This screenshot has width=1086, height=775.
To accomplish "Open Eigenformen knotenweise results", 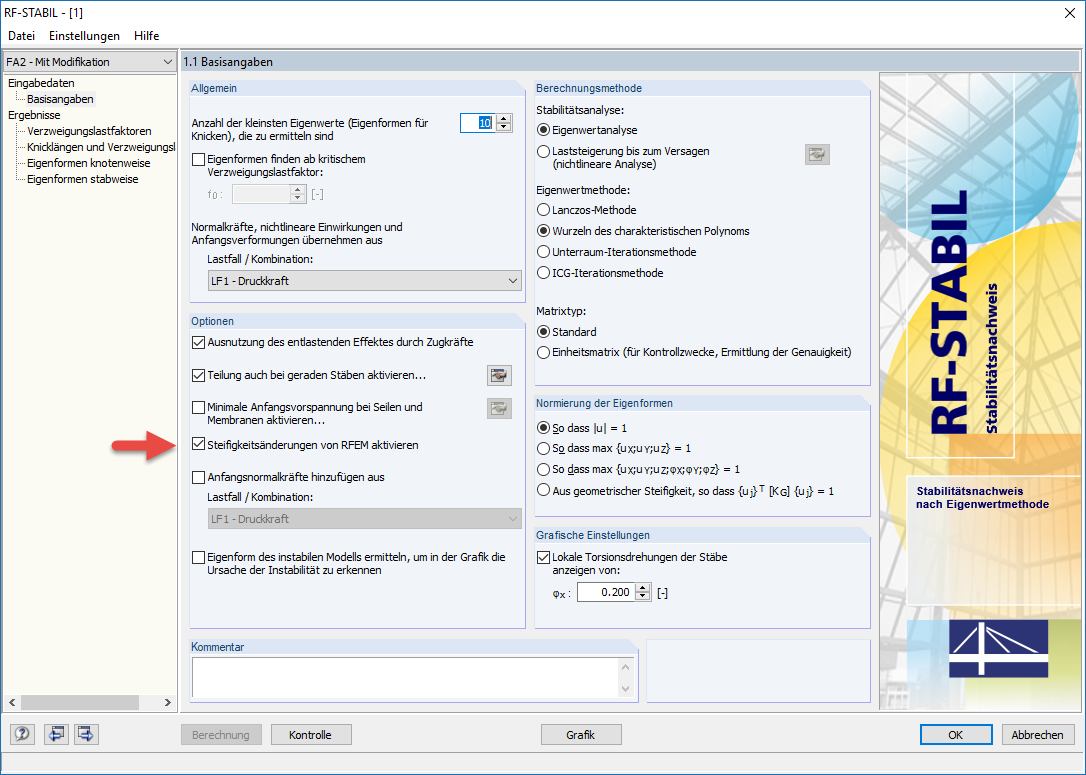I will (89, 163).
